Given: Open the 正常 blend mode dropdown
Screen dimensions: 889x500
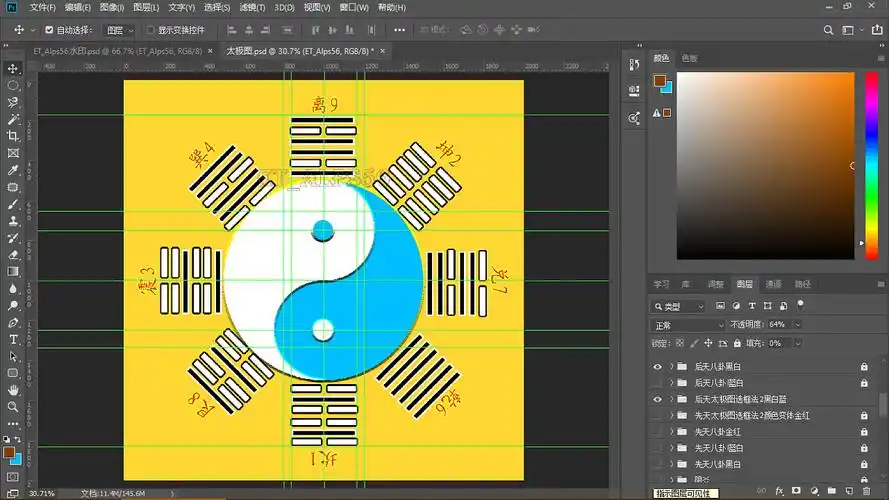Looking at the screenshot, I should [688, 325].
